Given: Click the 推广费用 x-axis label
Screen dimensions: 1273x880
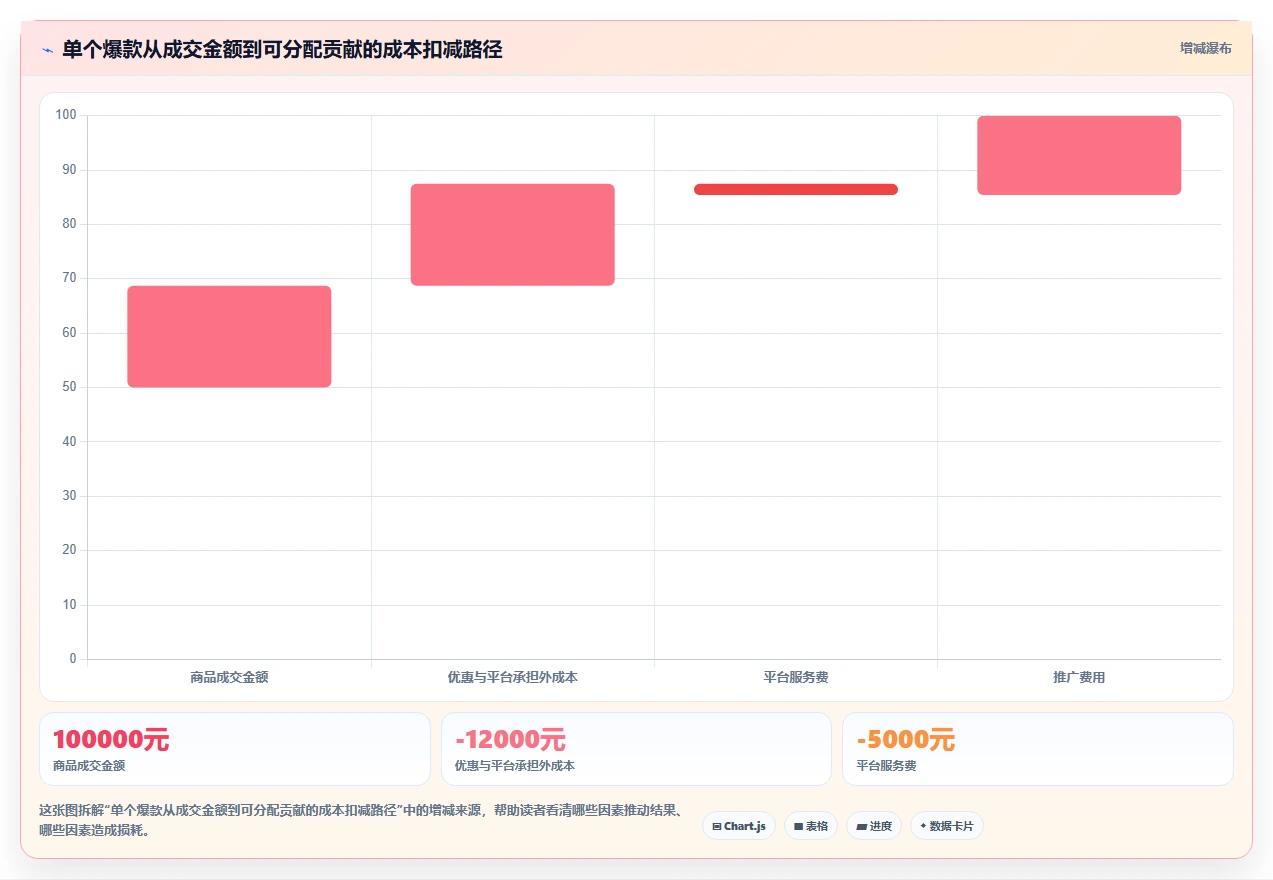Looking at the screenshot, I should 1079,677.
